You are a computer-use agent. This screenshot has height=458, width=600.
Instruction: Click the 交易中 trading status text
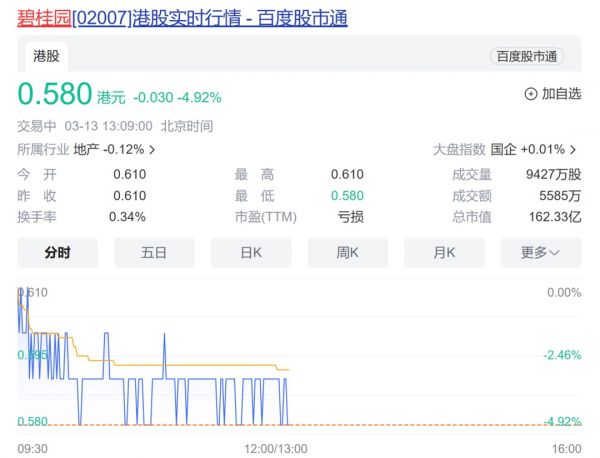(37, 126)
